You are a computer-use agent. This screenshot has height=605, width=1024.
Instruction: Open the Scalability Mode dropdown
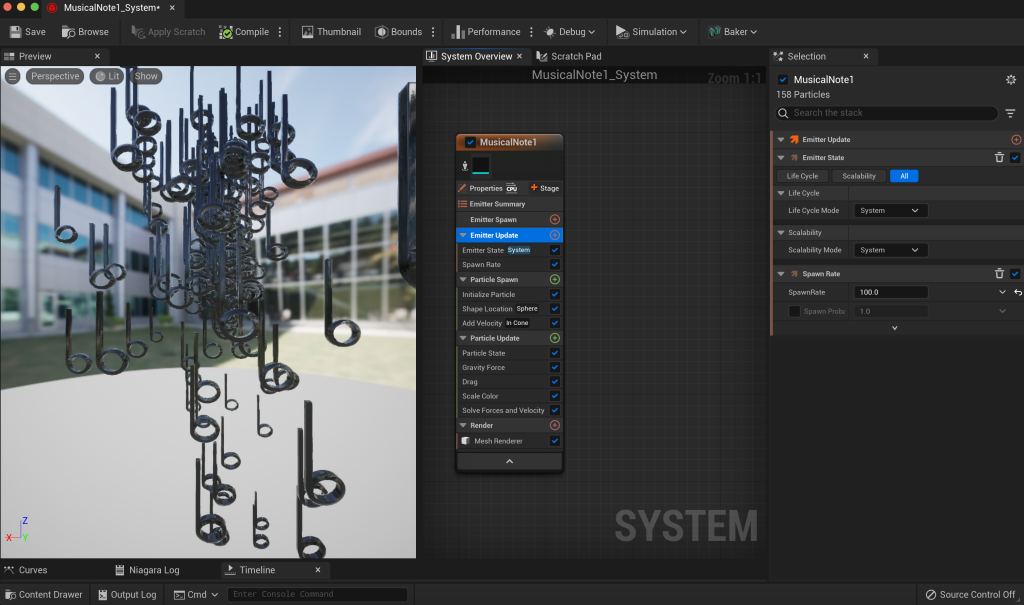(890, 250)
